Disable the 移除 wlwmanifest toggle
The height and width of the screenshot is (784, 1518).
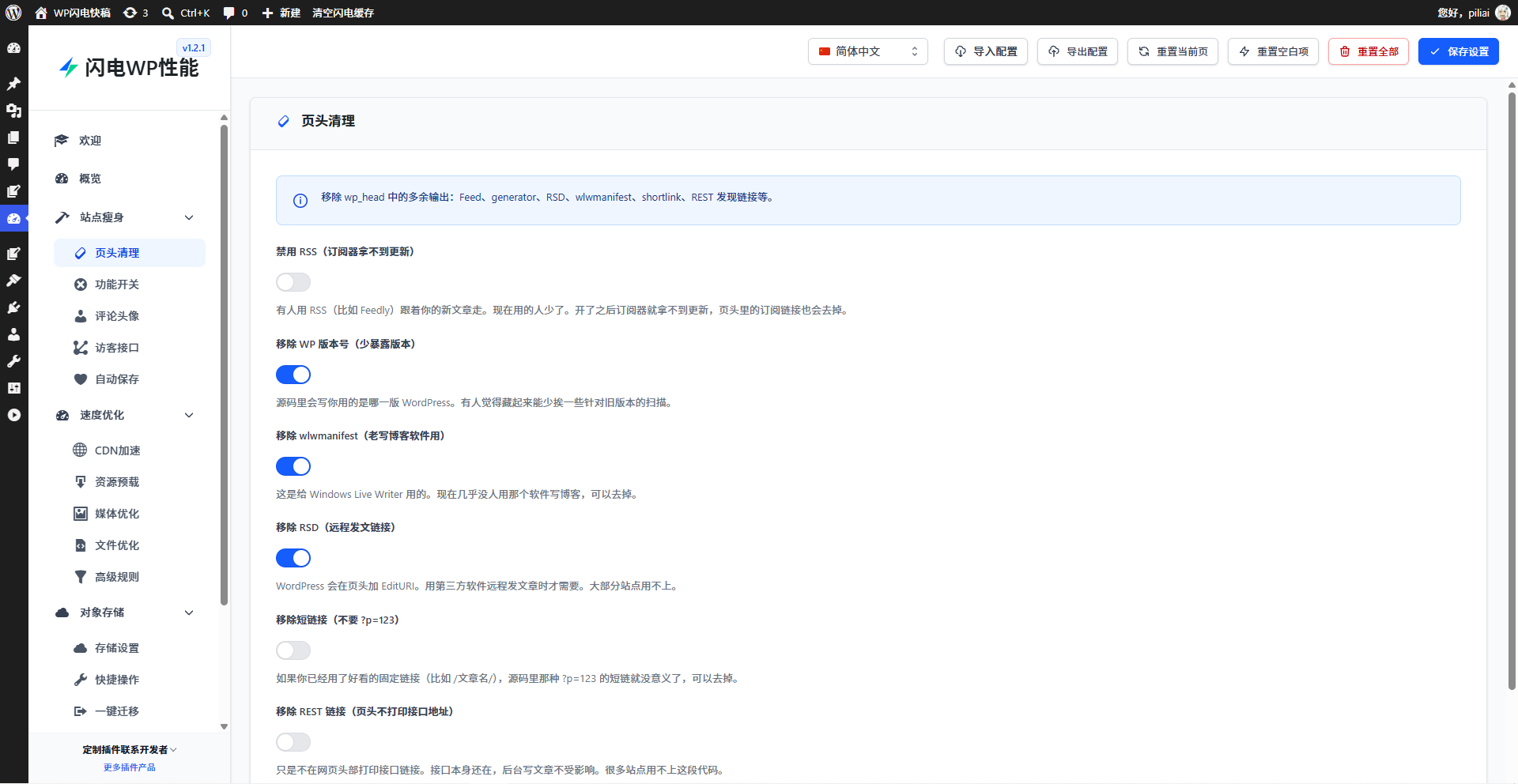293,466
